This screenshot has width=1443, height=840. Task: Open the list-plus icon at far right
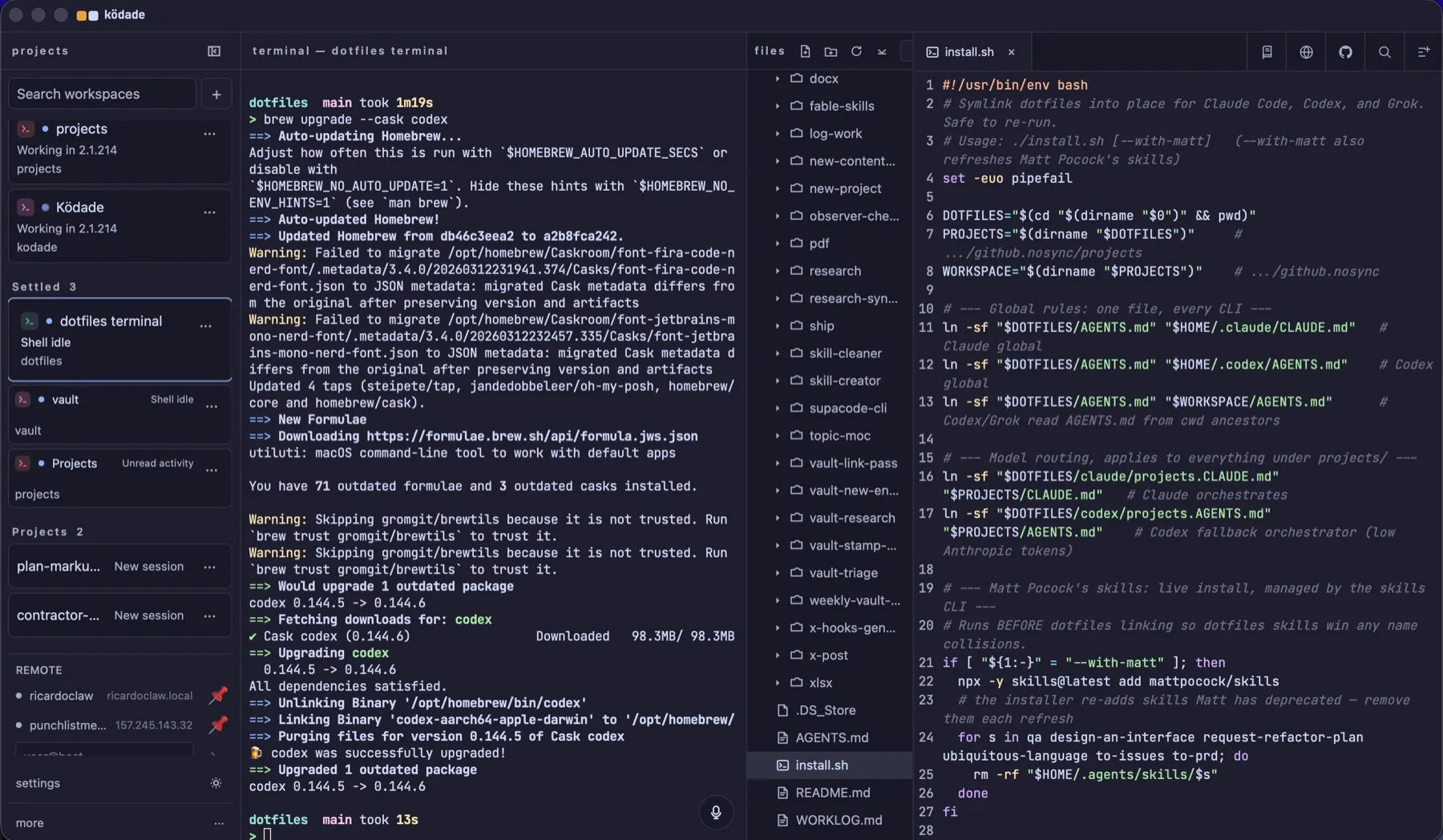(1424, 52)
